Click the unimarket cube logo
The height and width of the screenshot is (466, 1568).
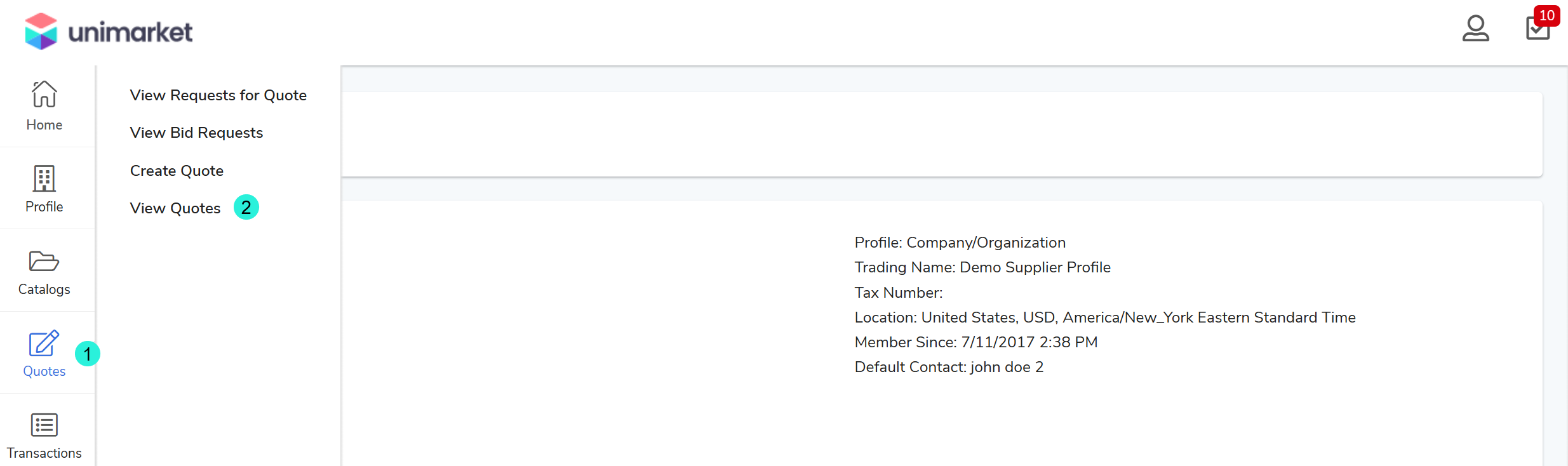(x=41, y=31)
